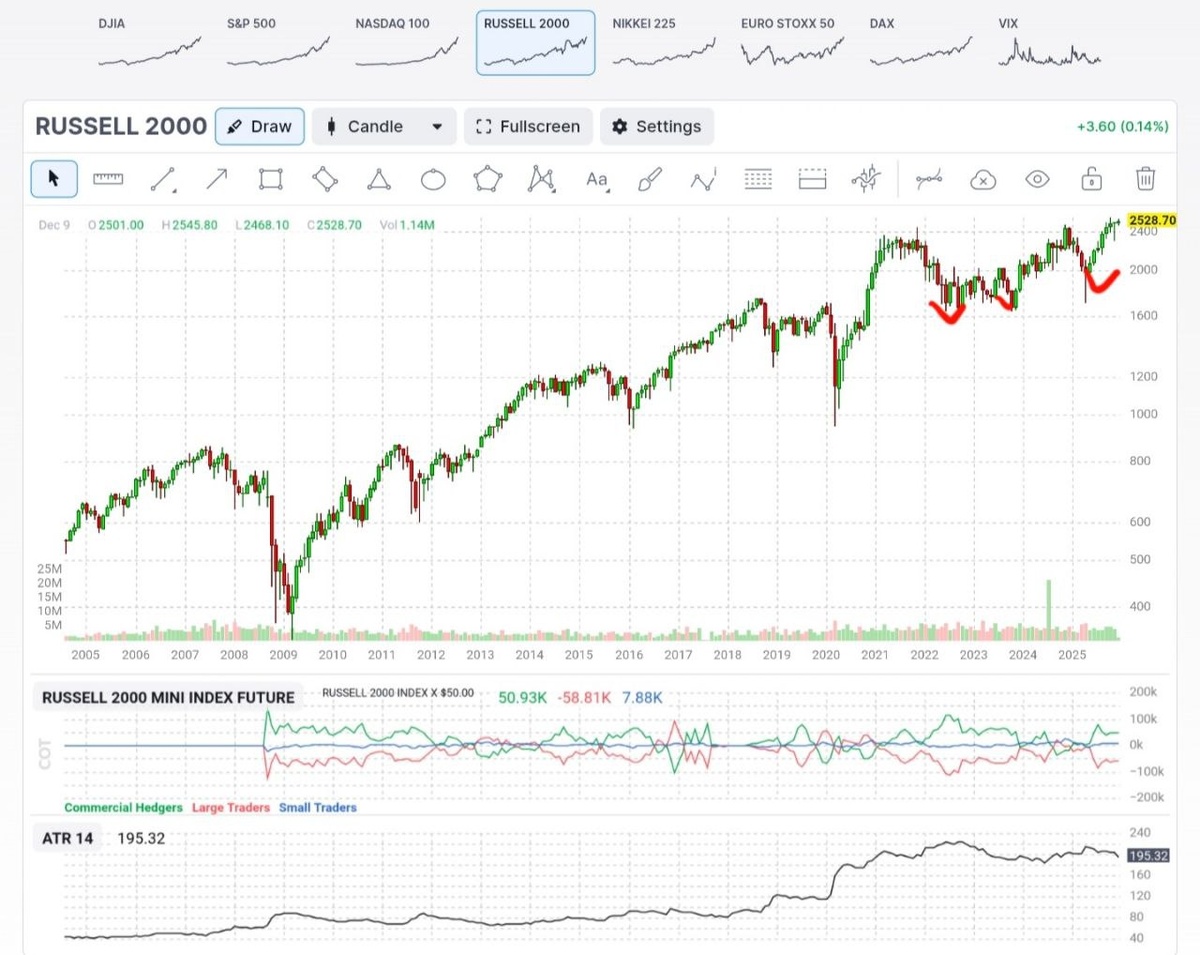1200x955 pixels.
Task: Click the line-with-nodes drawing mode icon
Action: point(929,180)
